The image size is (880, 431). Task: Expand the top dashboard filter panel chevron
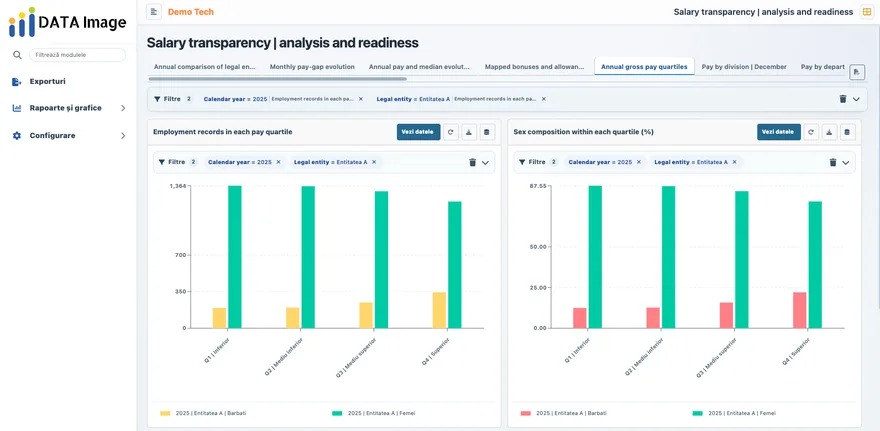pos(856,99)
